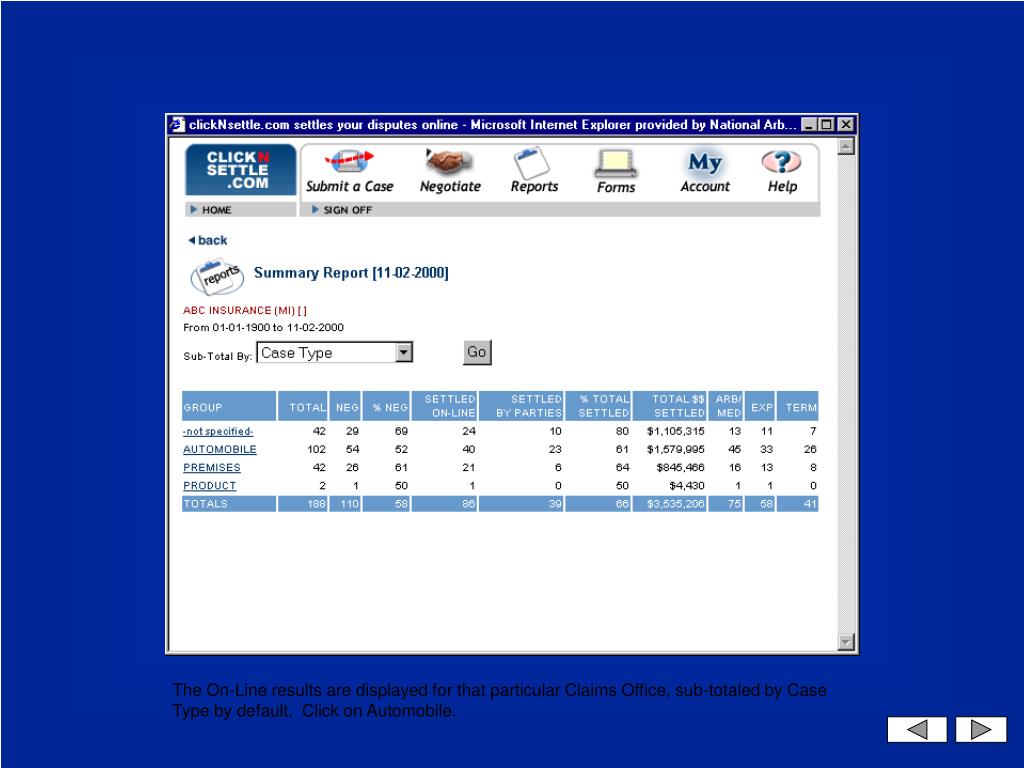Go to previous slide arrow
Screen dimensions: 1024x768
[917, 729]
